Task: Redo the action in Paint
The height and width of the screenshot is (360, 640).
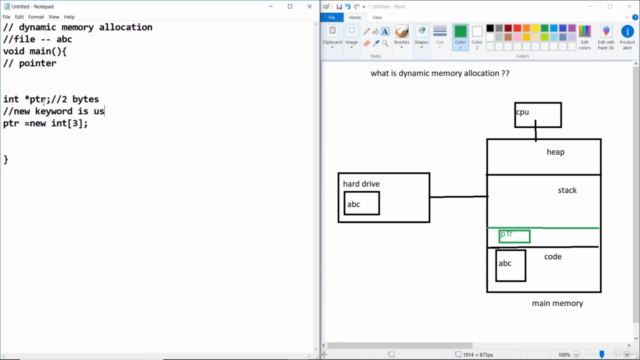Action: pyautogui.click(x=356, y=7)
